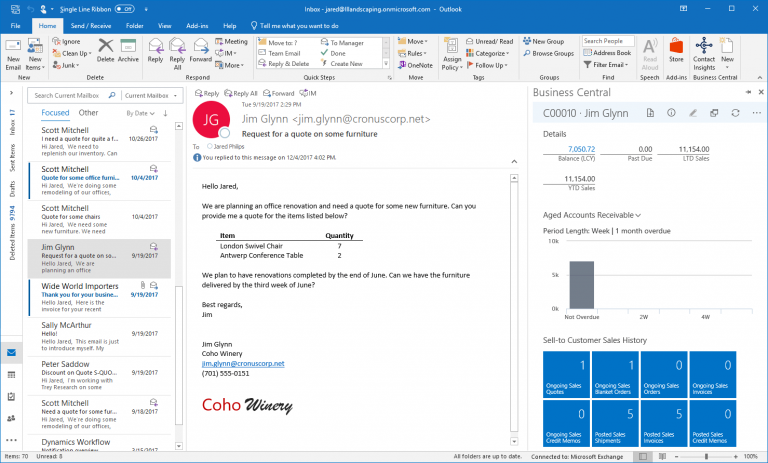This screenshot has width=768, height=463.
Task: Switch to Calendar view in navigation bar
Action: pyautogui.click(x=11, y=375)
